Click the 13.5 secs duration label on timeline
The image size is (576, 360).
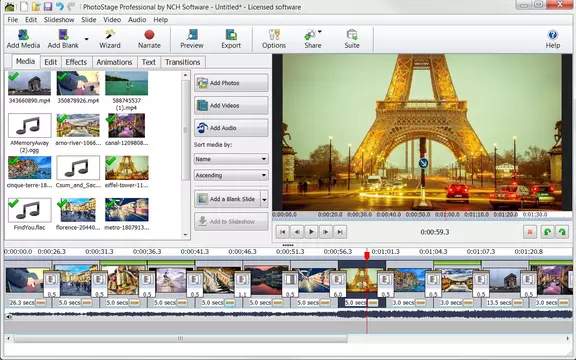click(498, 303)
